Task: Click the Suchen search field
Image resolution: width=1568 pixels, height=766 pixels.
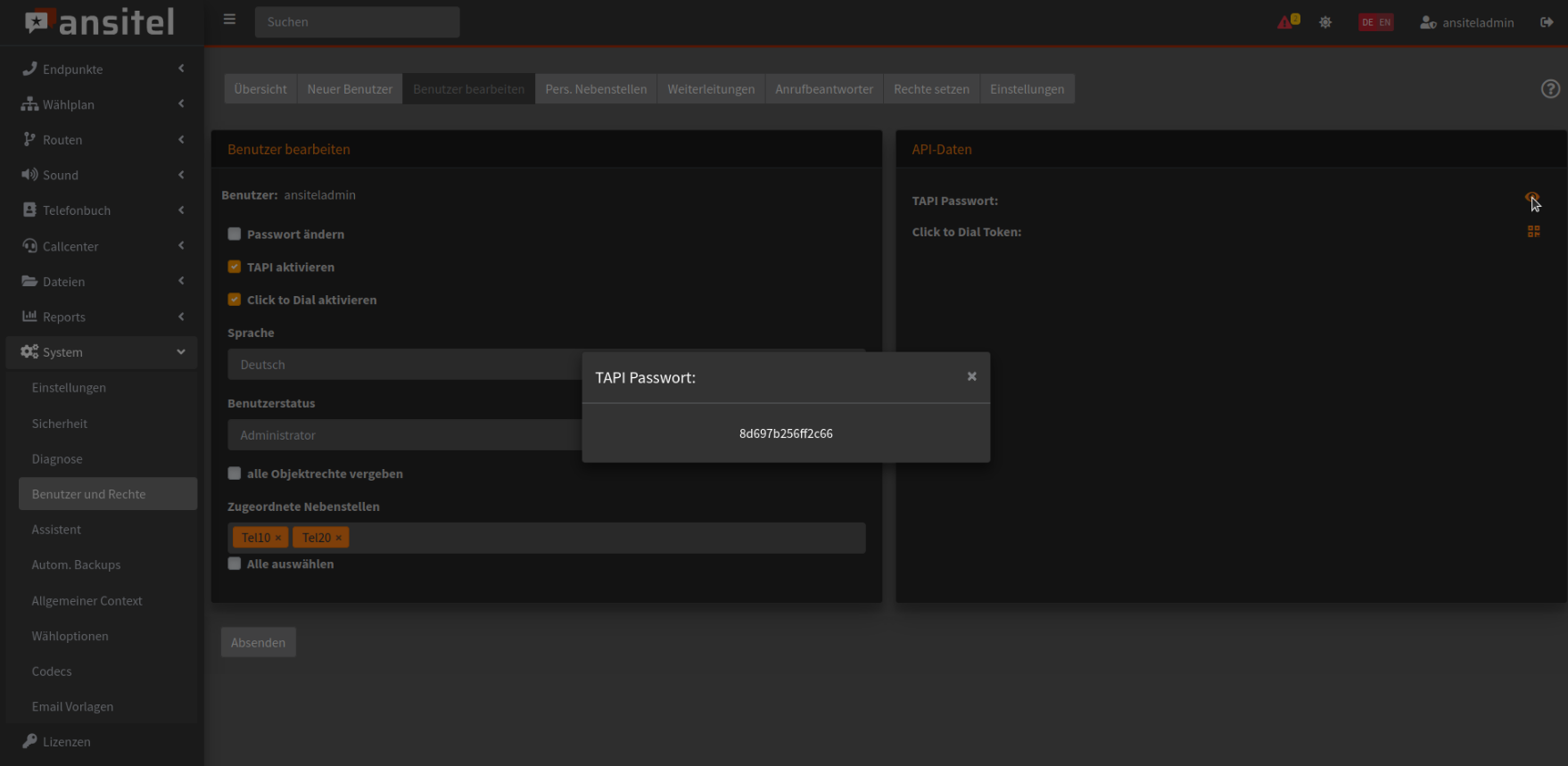Action: point(357,22)
